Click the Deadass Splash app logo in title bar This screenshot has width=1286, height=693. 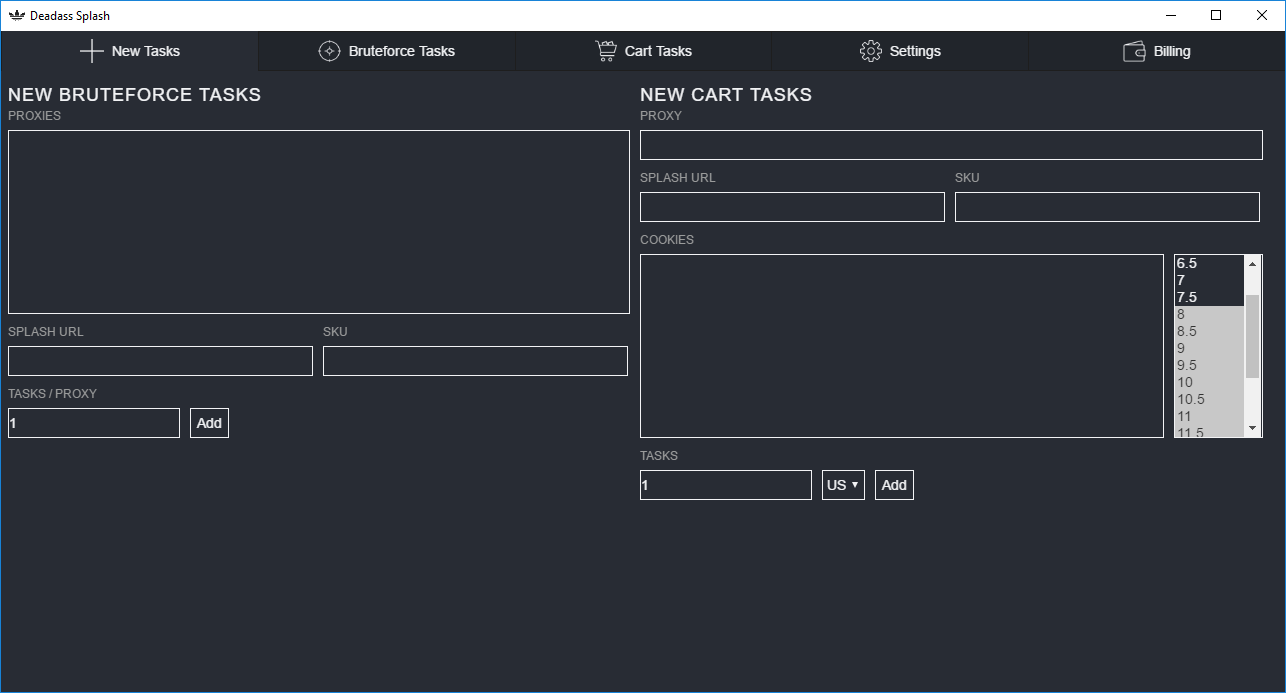pos(16,15)
